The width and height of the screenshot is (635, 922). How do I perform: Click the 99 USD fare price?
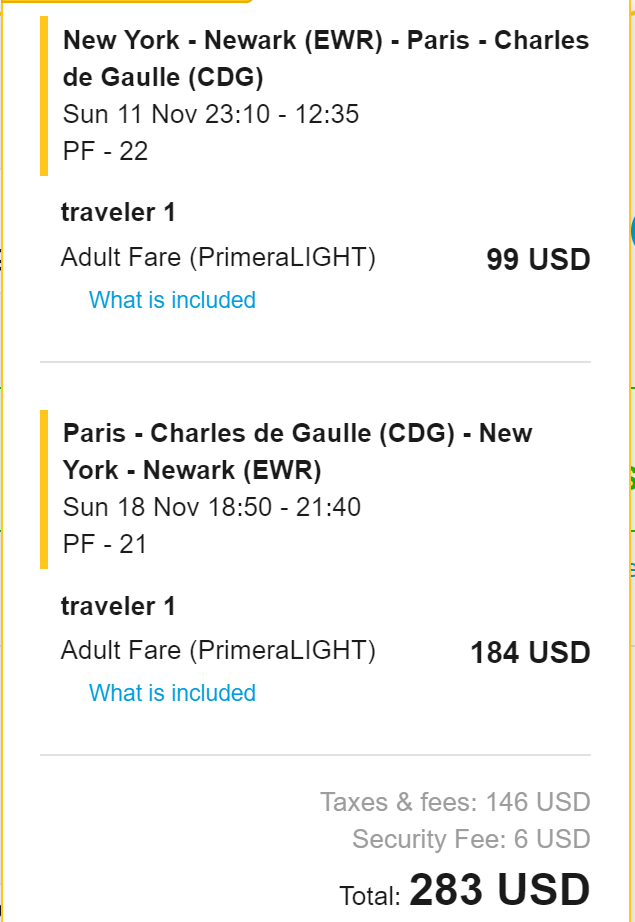pos(538,260)
